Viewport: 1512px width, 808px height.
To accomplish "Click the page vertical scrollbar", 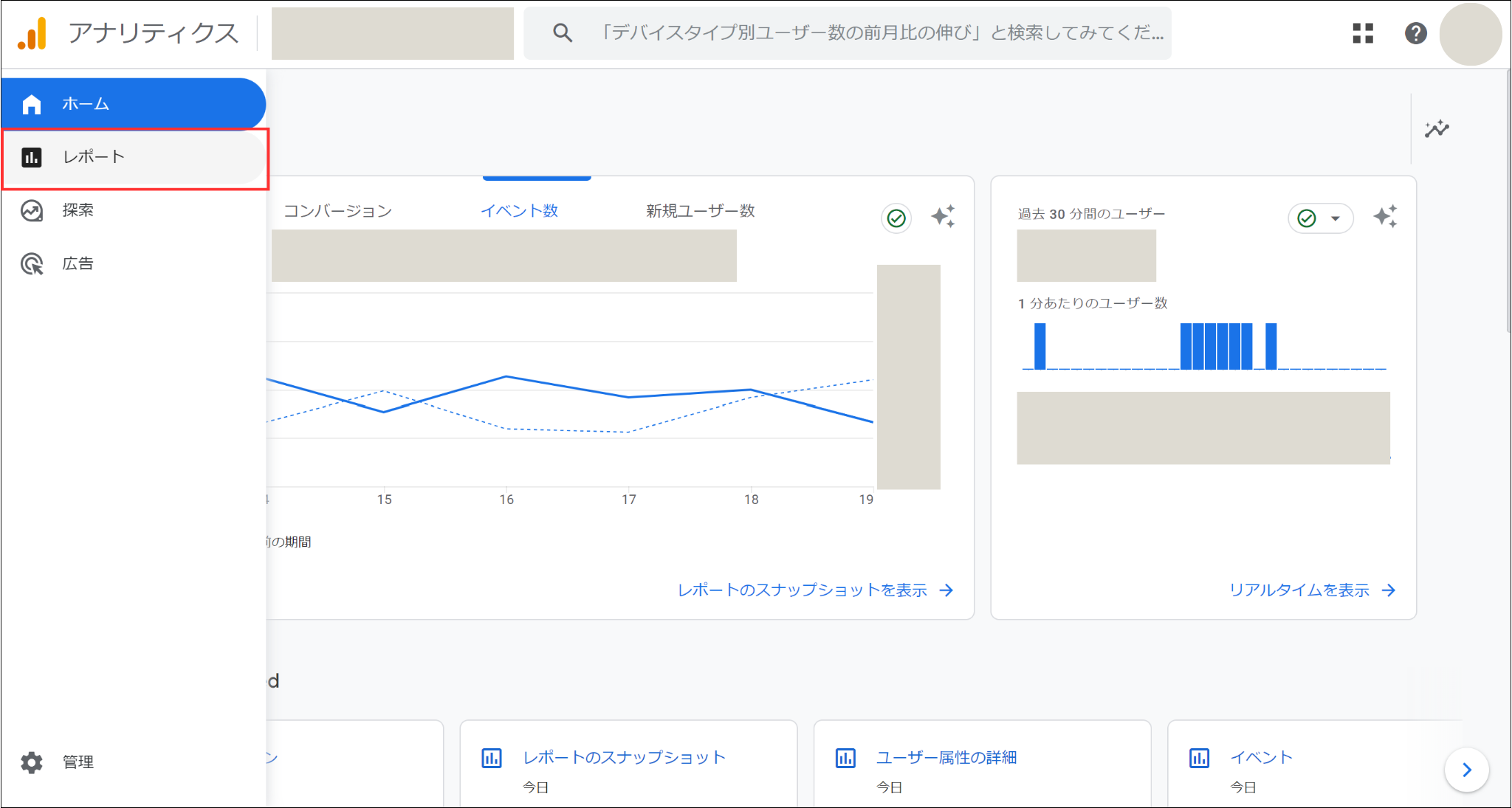I will pyautogui.click(x=1508, y=201).
